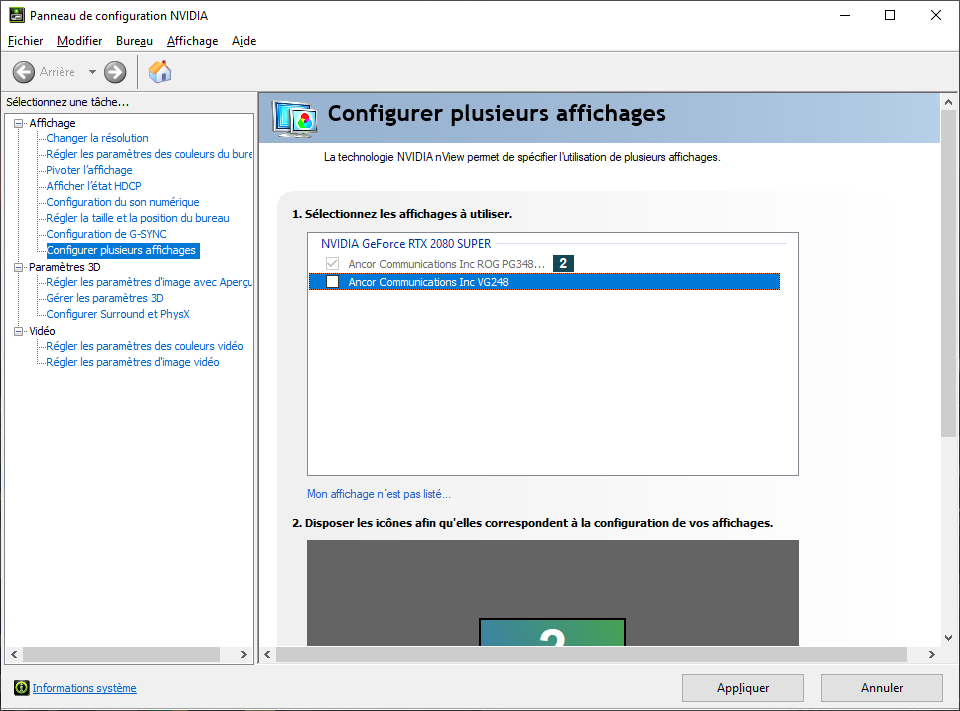
Task: Open 'Régler les paramètres d'image vidéo'
Action: 133,362
